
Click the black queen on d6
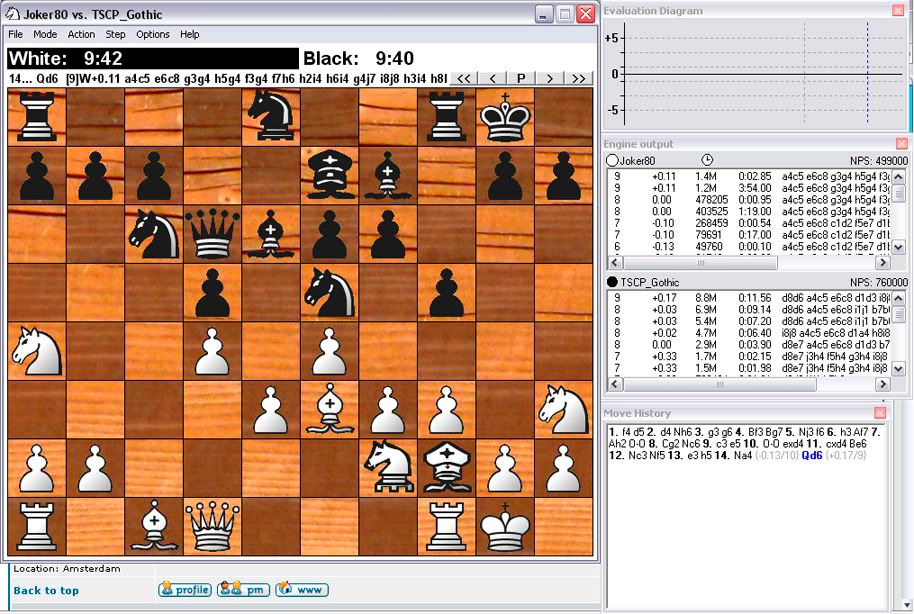(x=212, y=235)
